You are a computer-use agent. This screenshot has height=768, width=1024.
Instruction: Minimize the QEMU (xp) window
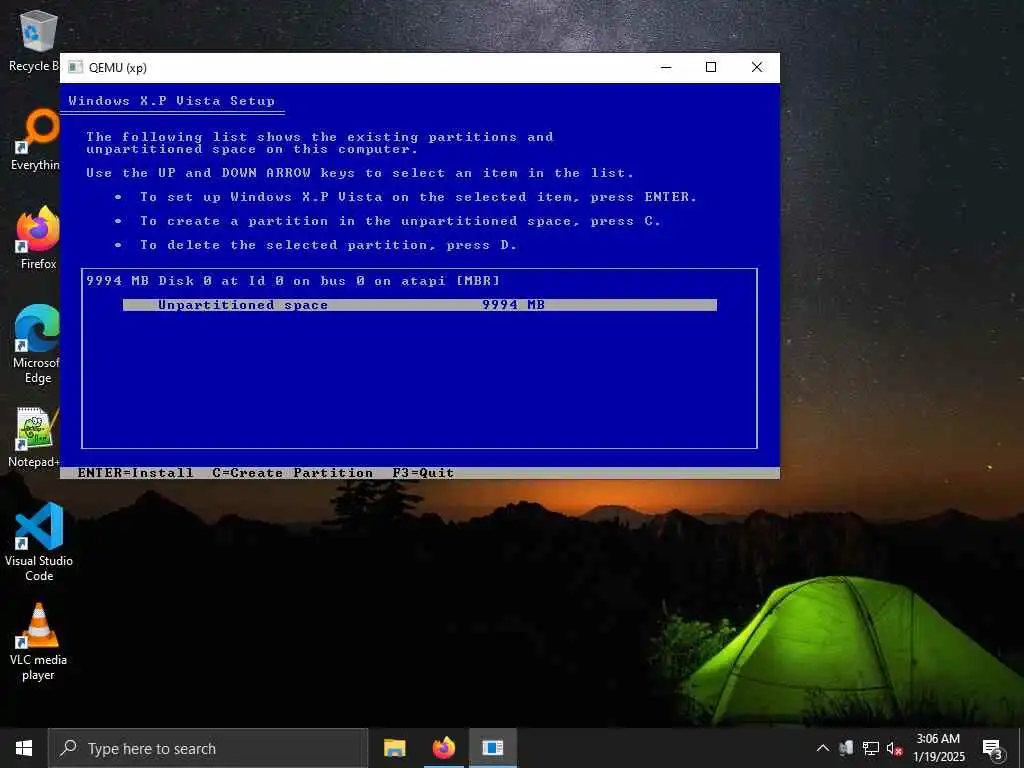[666, 67]
